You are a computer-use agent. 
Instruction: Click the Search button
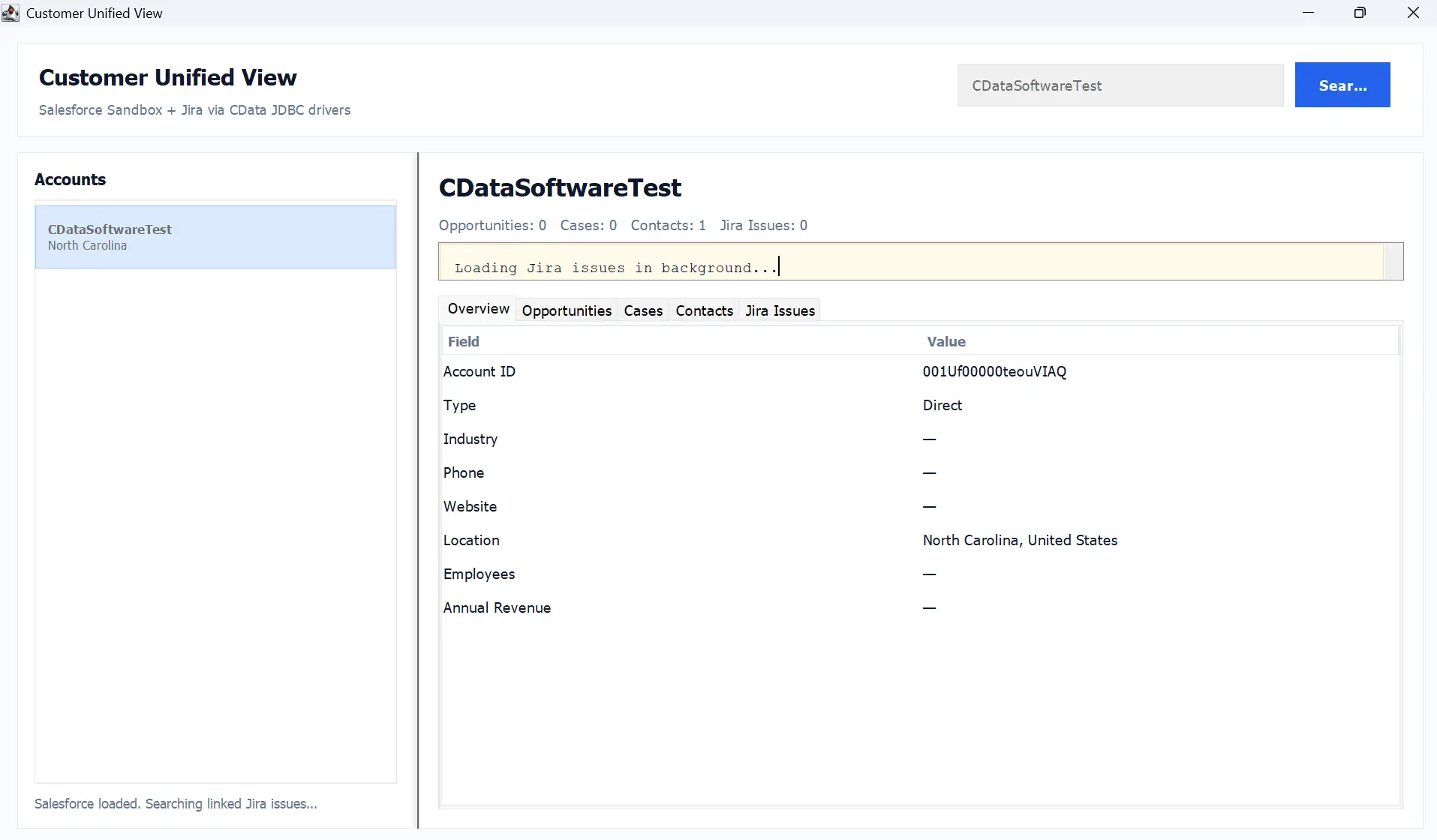point(1342,85)
